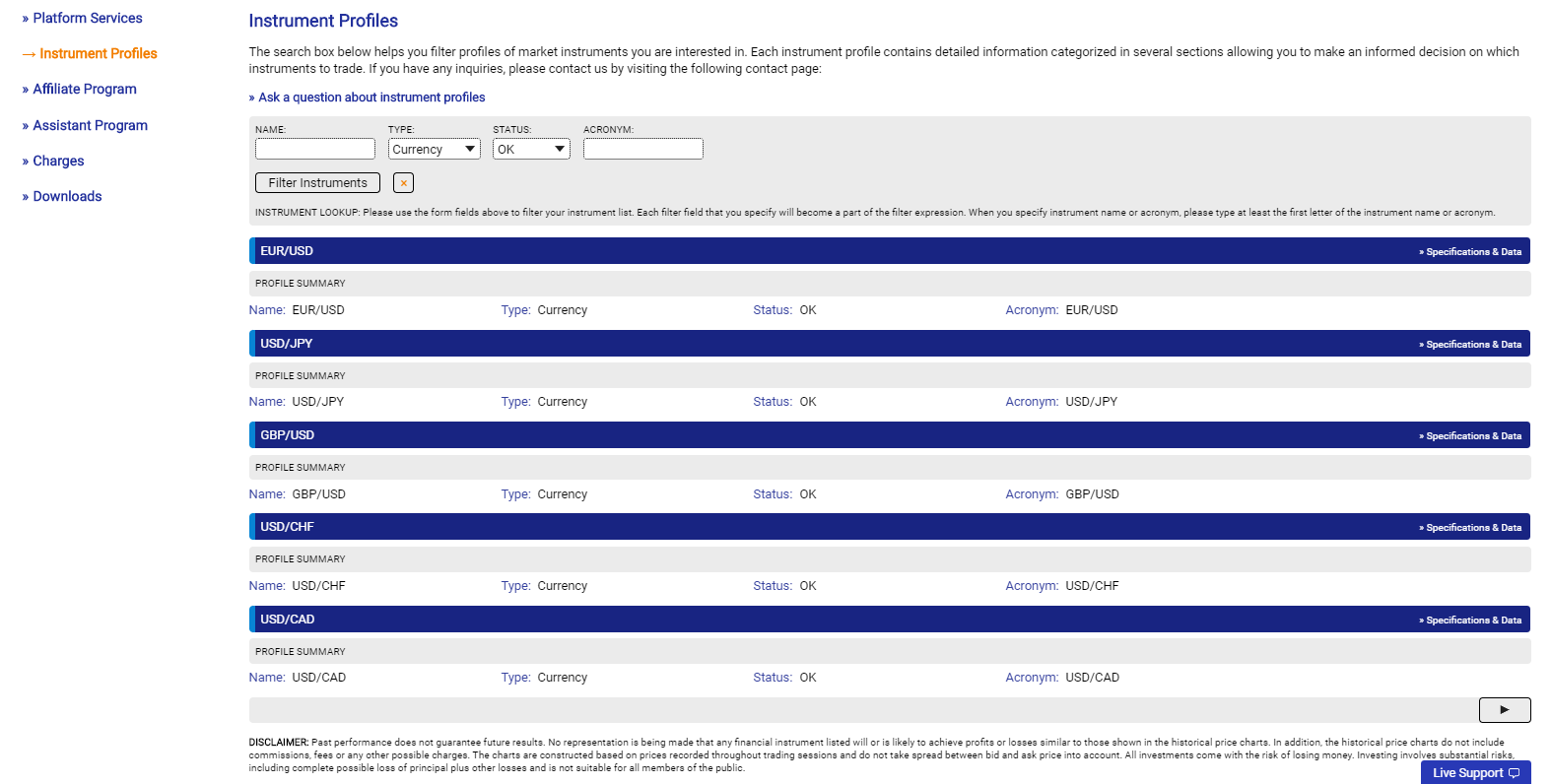Click the Instrument Profiles page heading
This screenshot has height=784, width=1551.
(323, 21)
